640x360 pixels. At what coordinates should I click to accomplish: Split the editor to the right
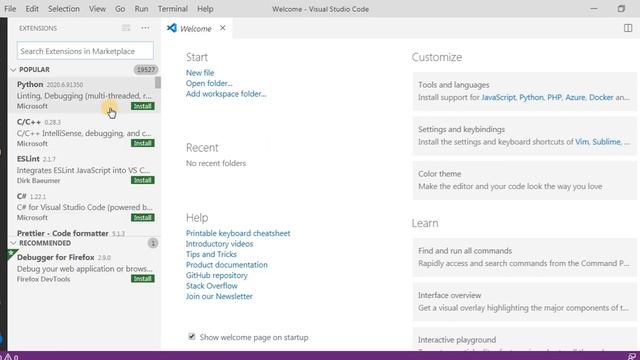(x=628, y=28)
